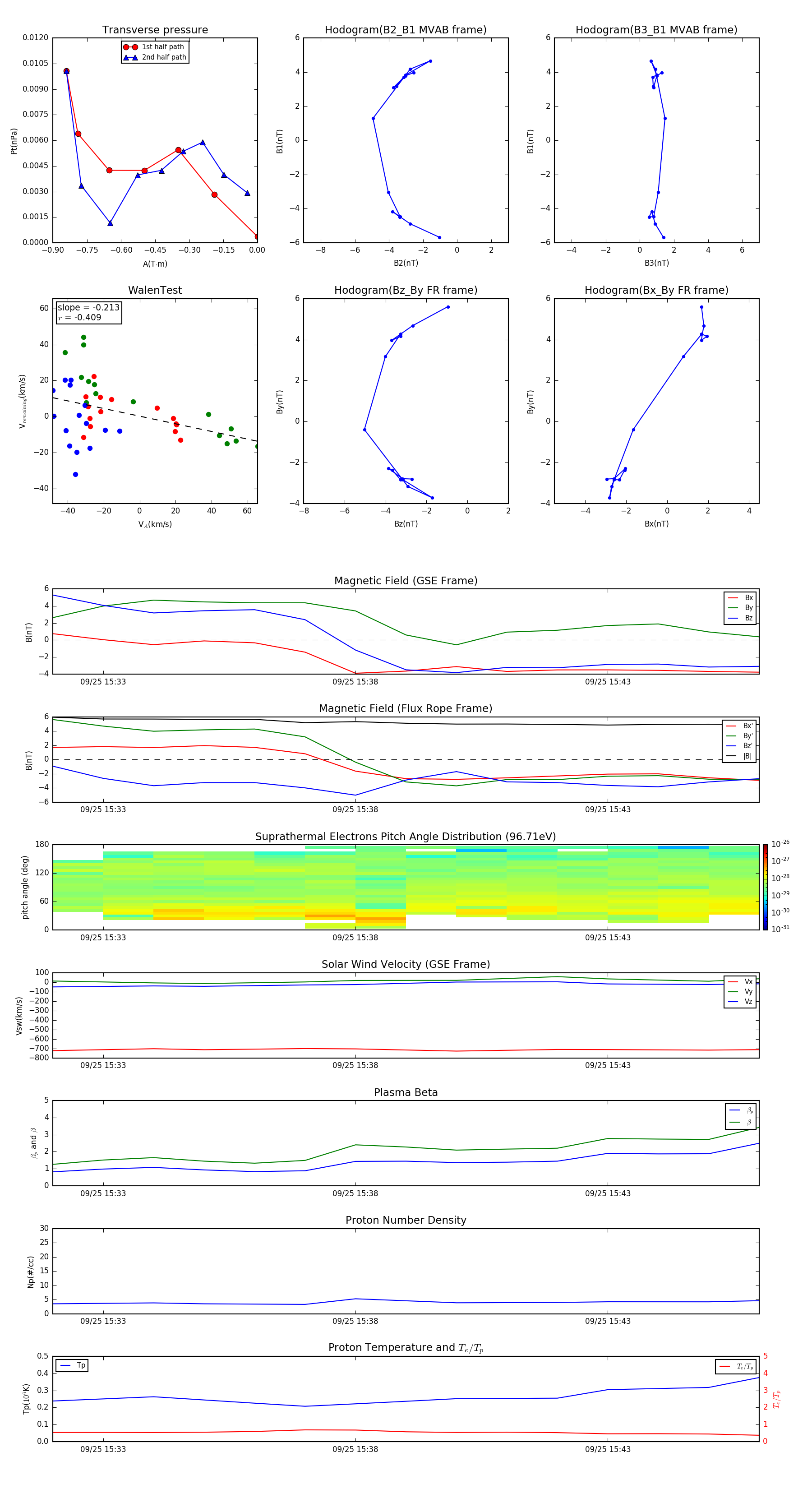Click '09/25 15:33' tick under proton temperature plot
The width and height of the screenshot is (812, 1489).
(x=103, y=1450)
